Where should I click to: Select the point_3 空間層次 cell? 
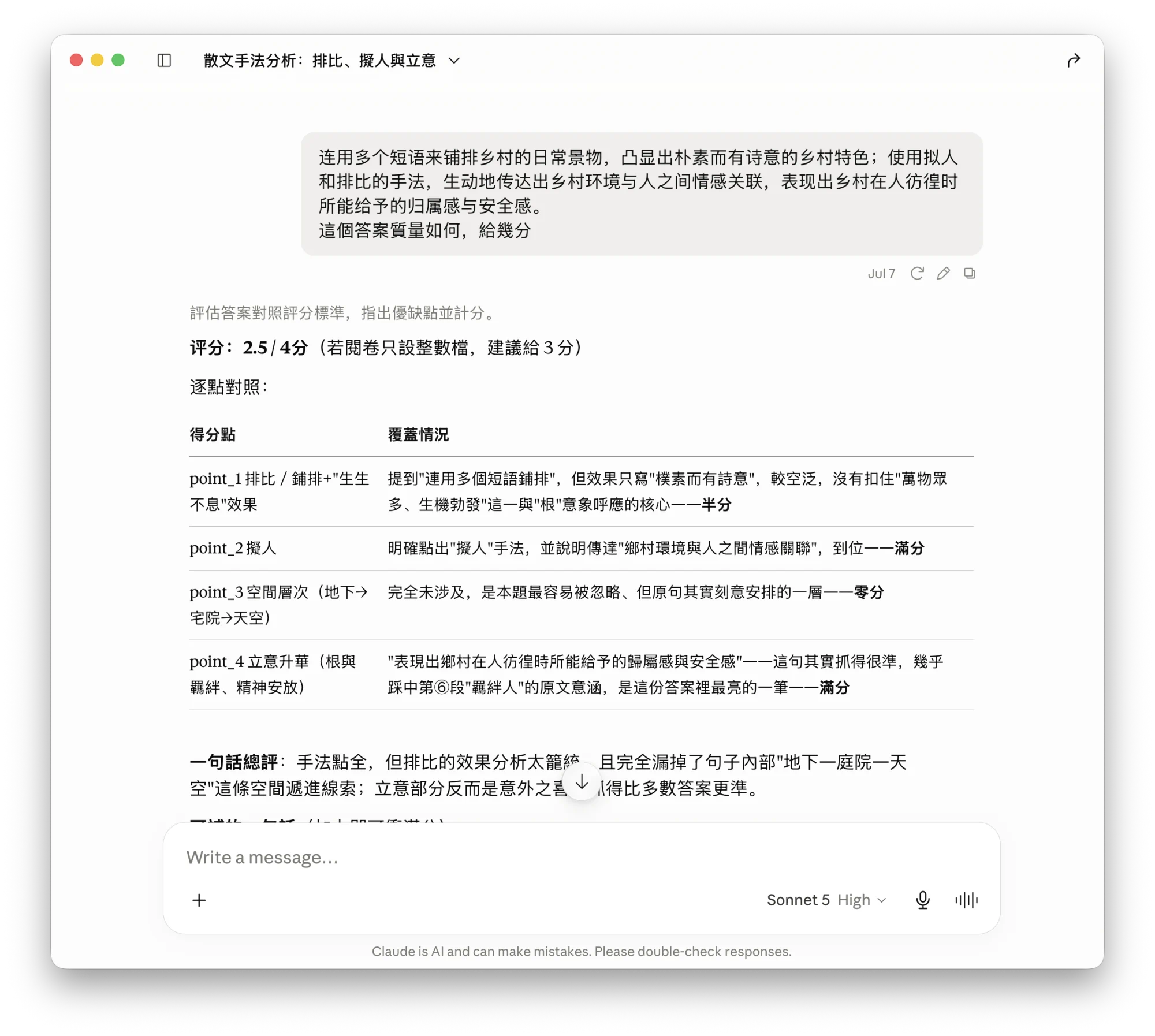[279, 605]
